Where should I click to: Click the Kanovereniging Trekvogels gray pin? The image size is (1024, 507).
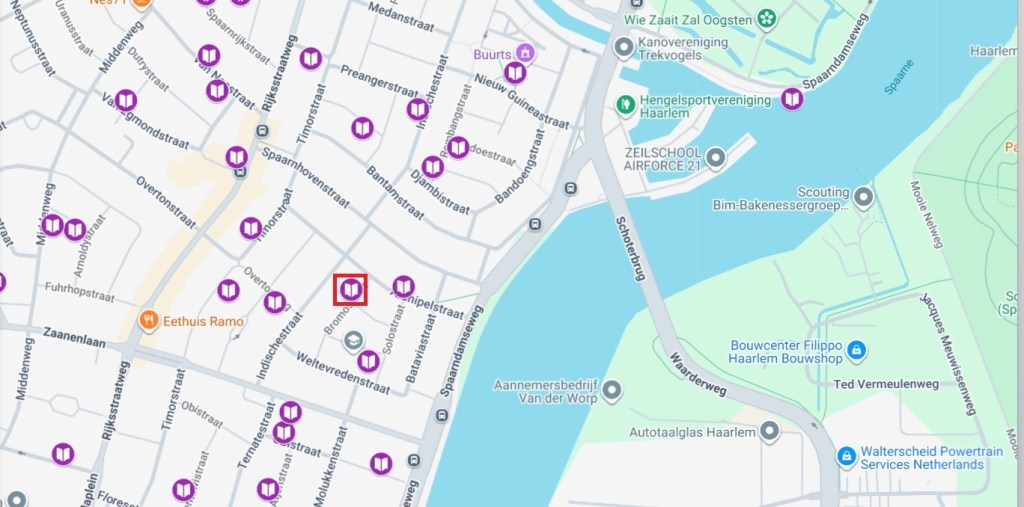coord(624,48)
